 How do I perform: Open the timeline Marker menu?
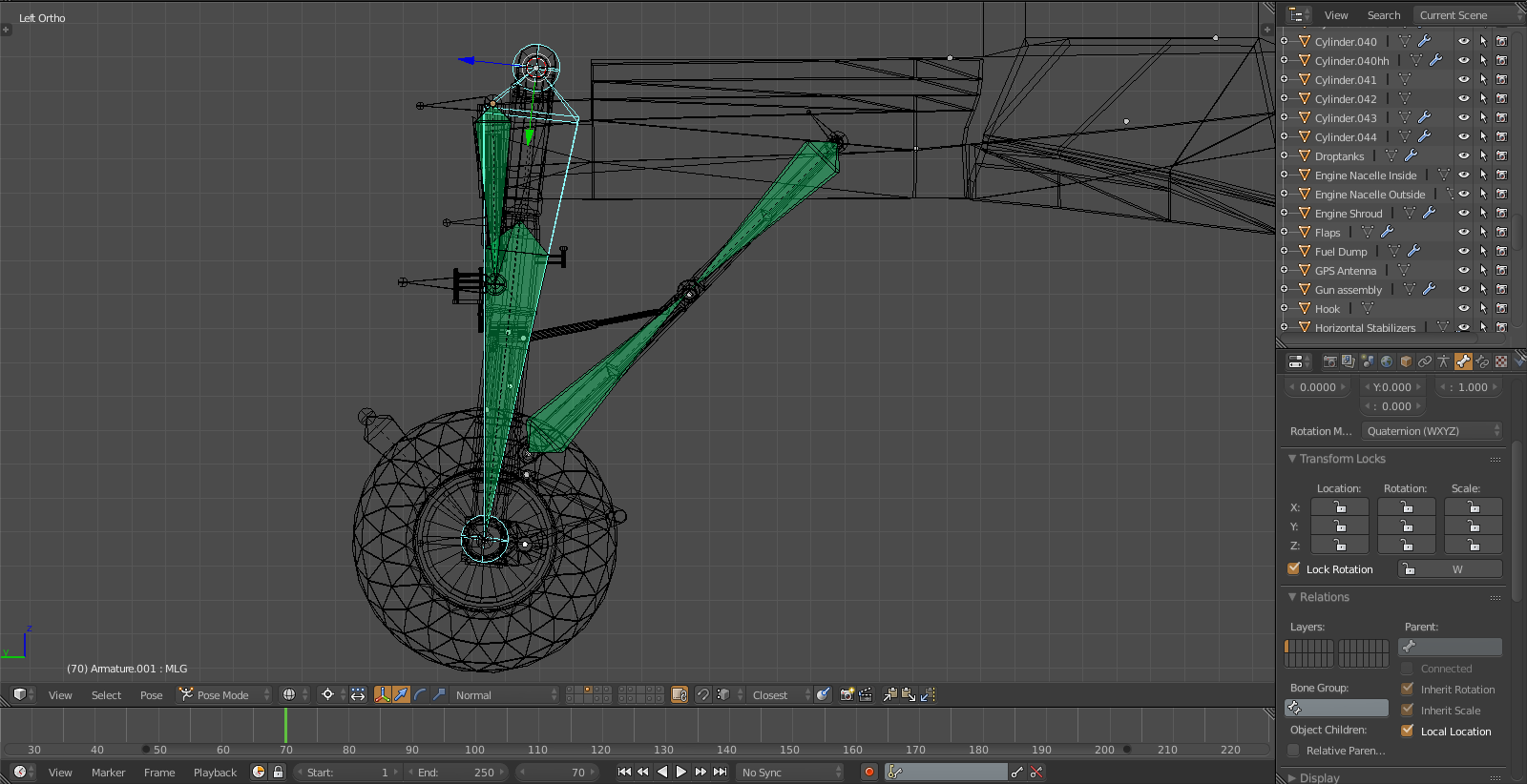(108, 773)
